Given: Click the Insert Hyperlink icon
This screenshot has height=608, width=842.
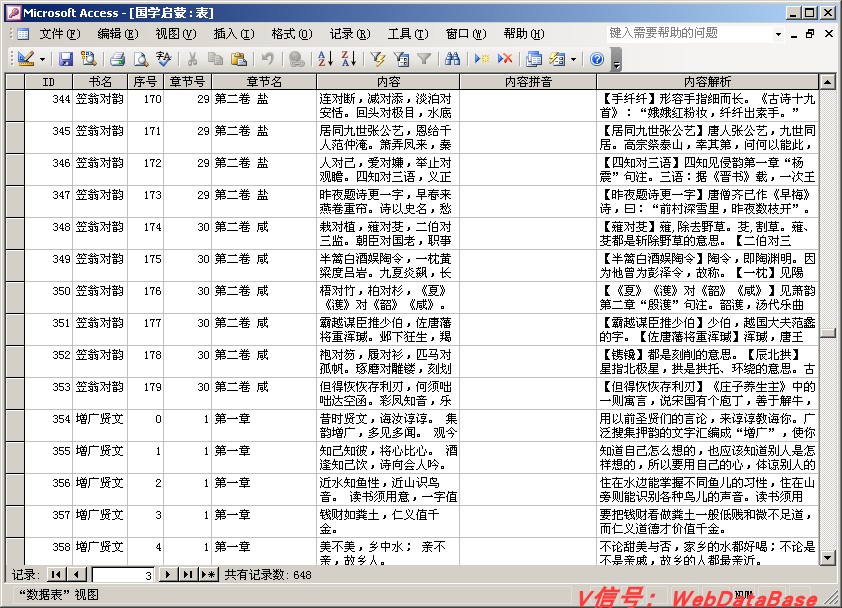Looking at the screenshot, I should (x=296, y=59).
